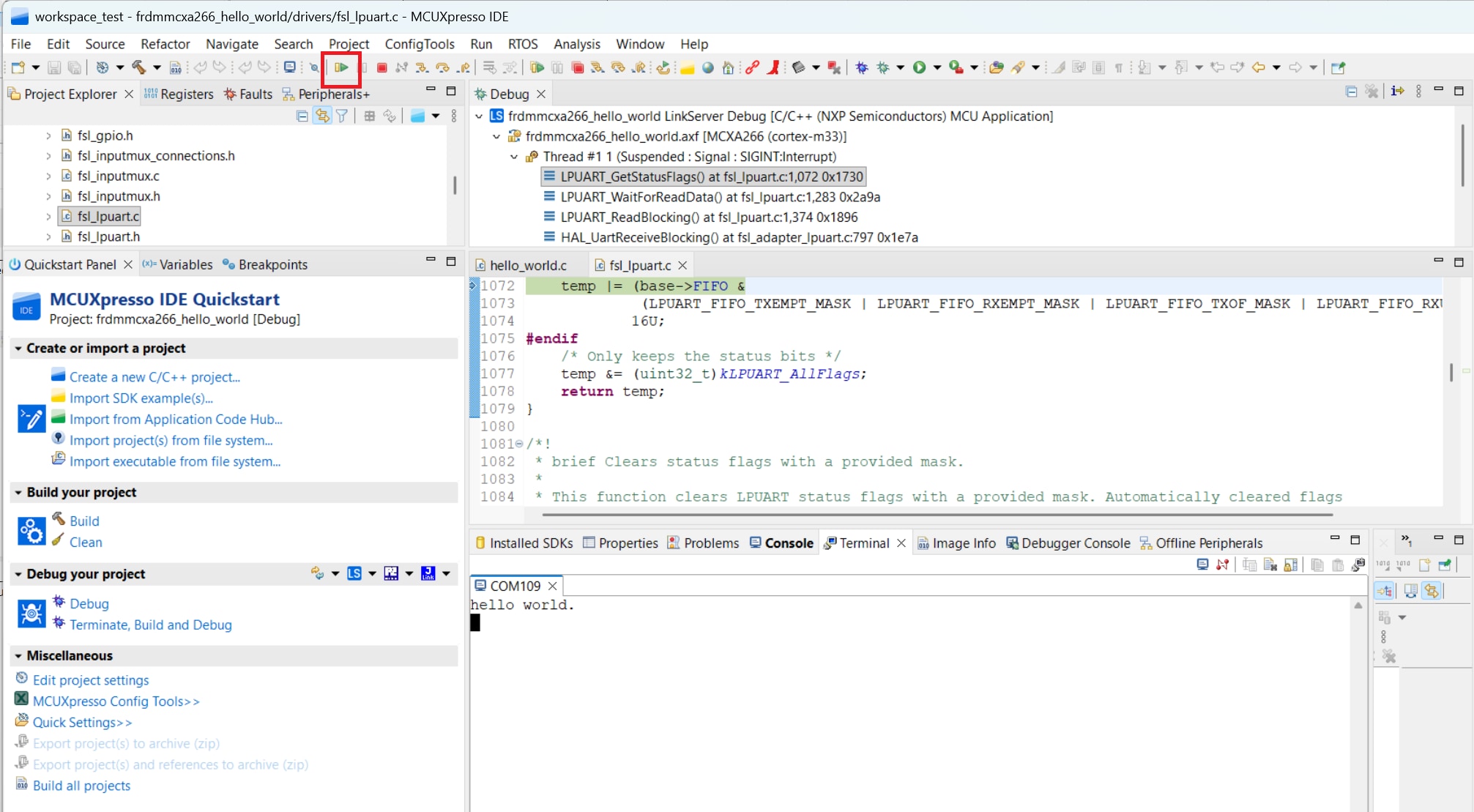
Task: Open the Window menu
Action: point(639,44)
